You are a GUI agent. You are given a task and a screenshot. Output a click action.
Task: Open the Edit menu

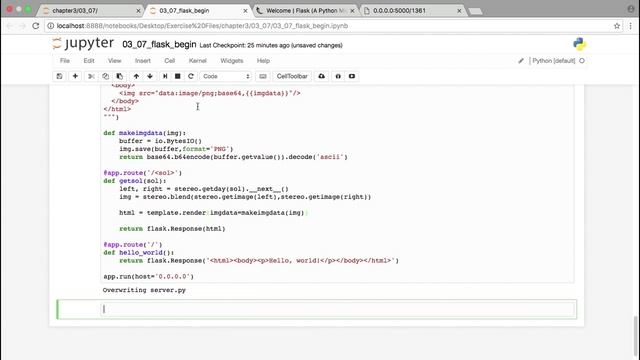(x=89, y=61)
